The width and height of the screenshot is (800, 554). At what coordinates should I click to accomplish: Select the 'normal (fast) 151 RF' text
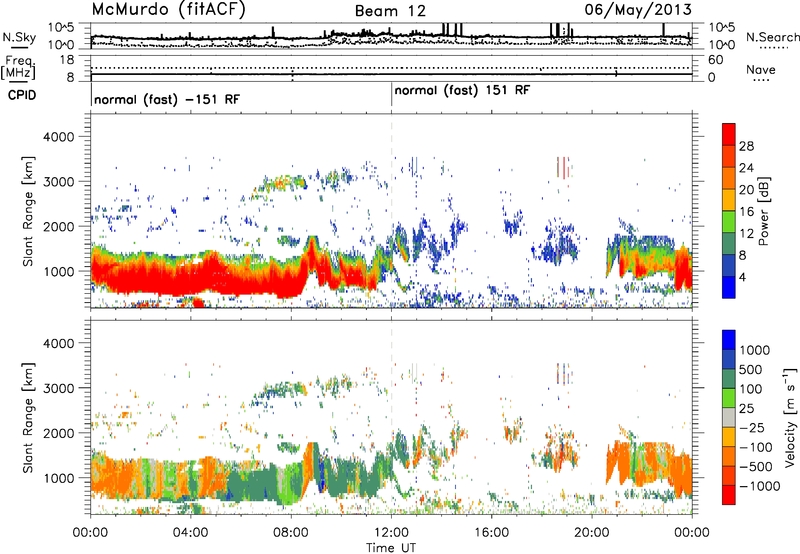[x=462, y=91]
